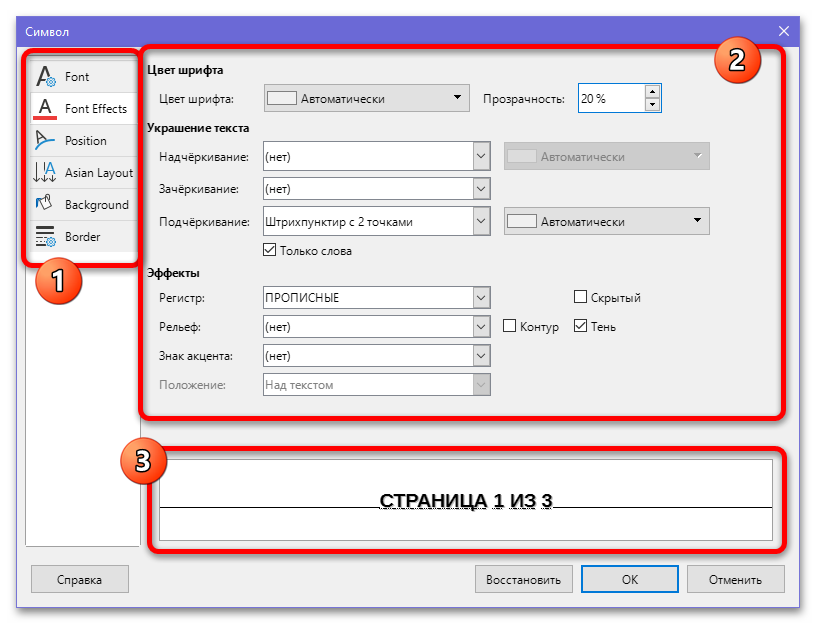Expand the 'Надчёркивание' dropdown
This screenshot has width=816, height=624.
click(x=481, y=156)
